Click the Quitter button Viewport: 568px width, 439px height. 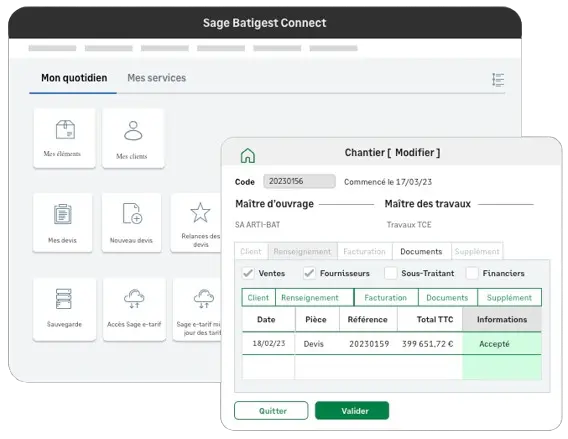pos(271,411)
